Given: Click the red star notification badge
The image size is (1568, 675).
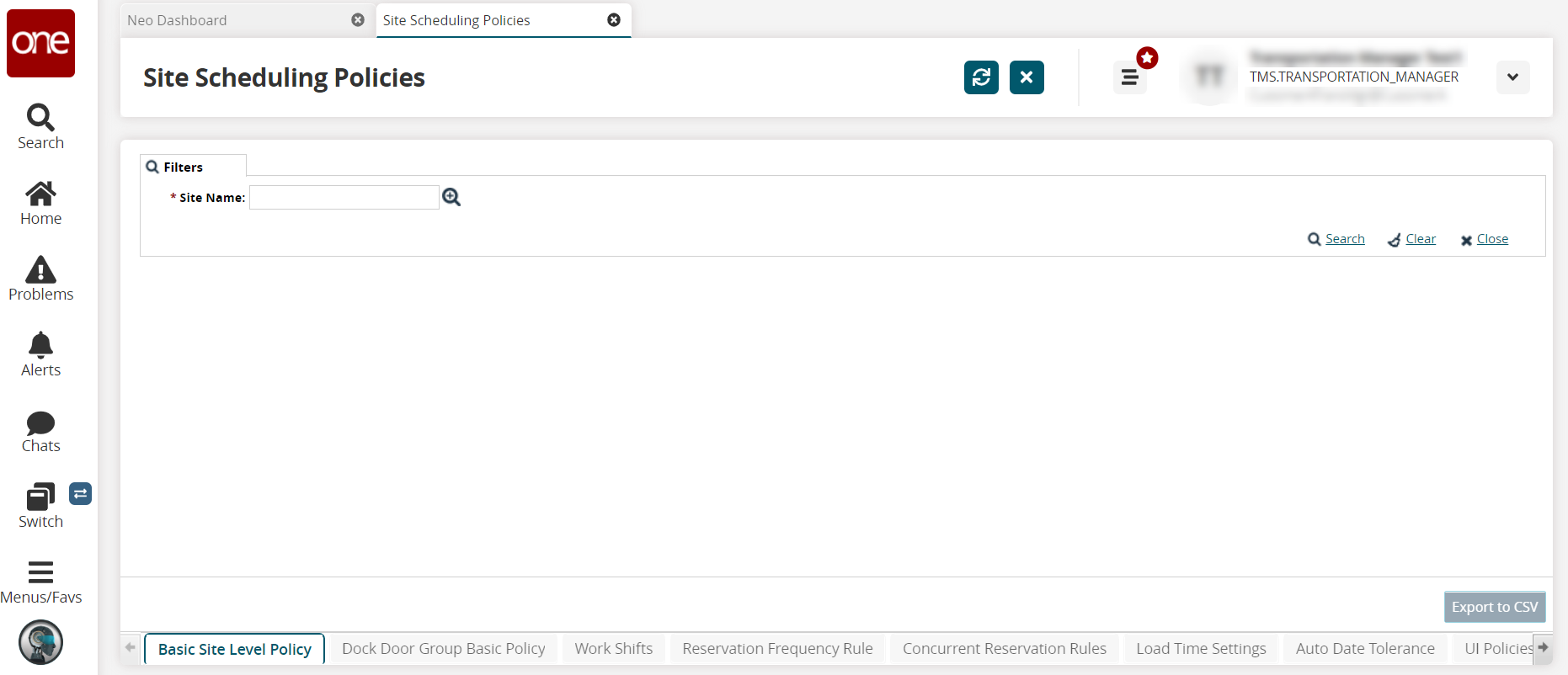Looking at the screenshot, I should point(1147,58).
